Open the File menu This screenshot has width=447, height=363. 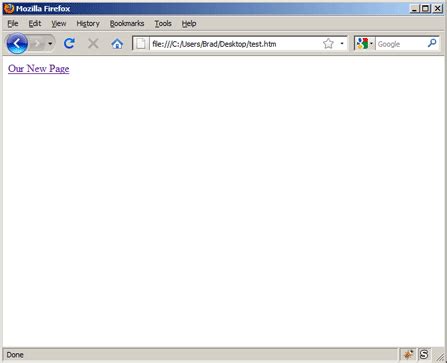click(x=13, y=24)
